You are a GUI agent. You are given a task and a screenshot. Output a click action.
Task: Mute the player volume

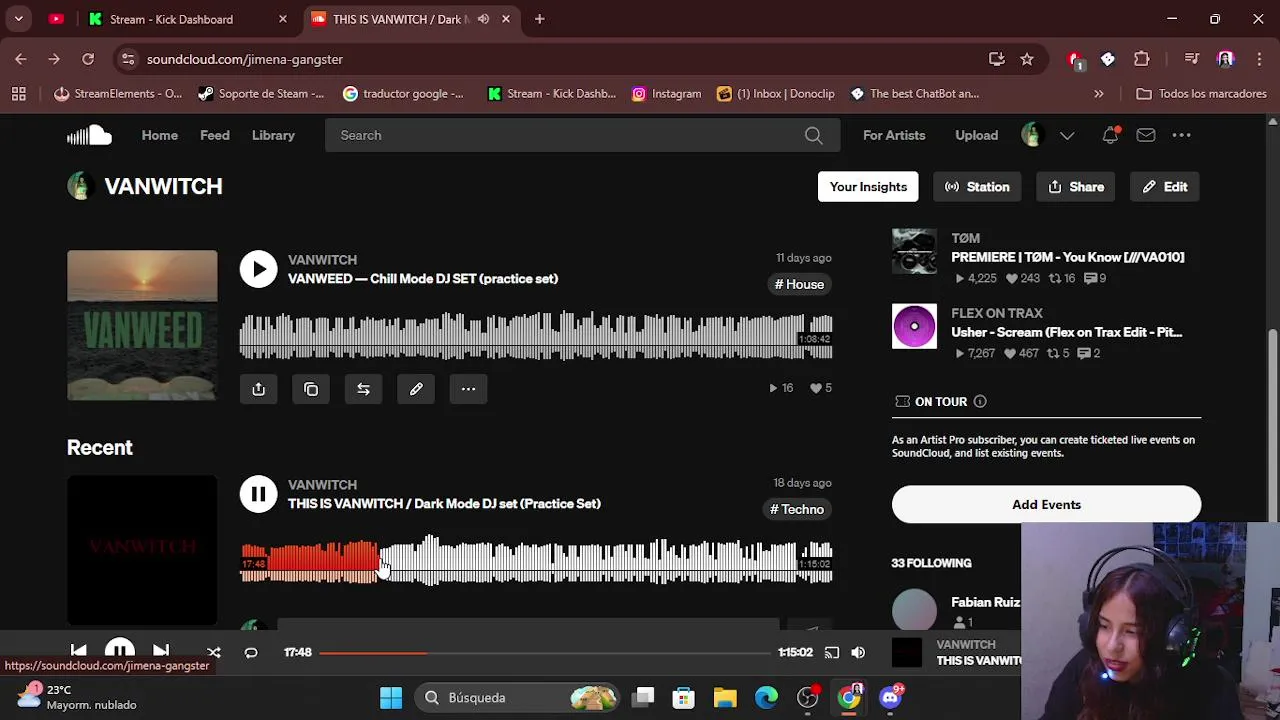(x=858, y=652)
